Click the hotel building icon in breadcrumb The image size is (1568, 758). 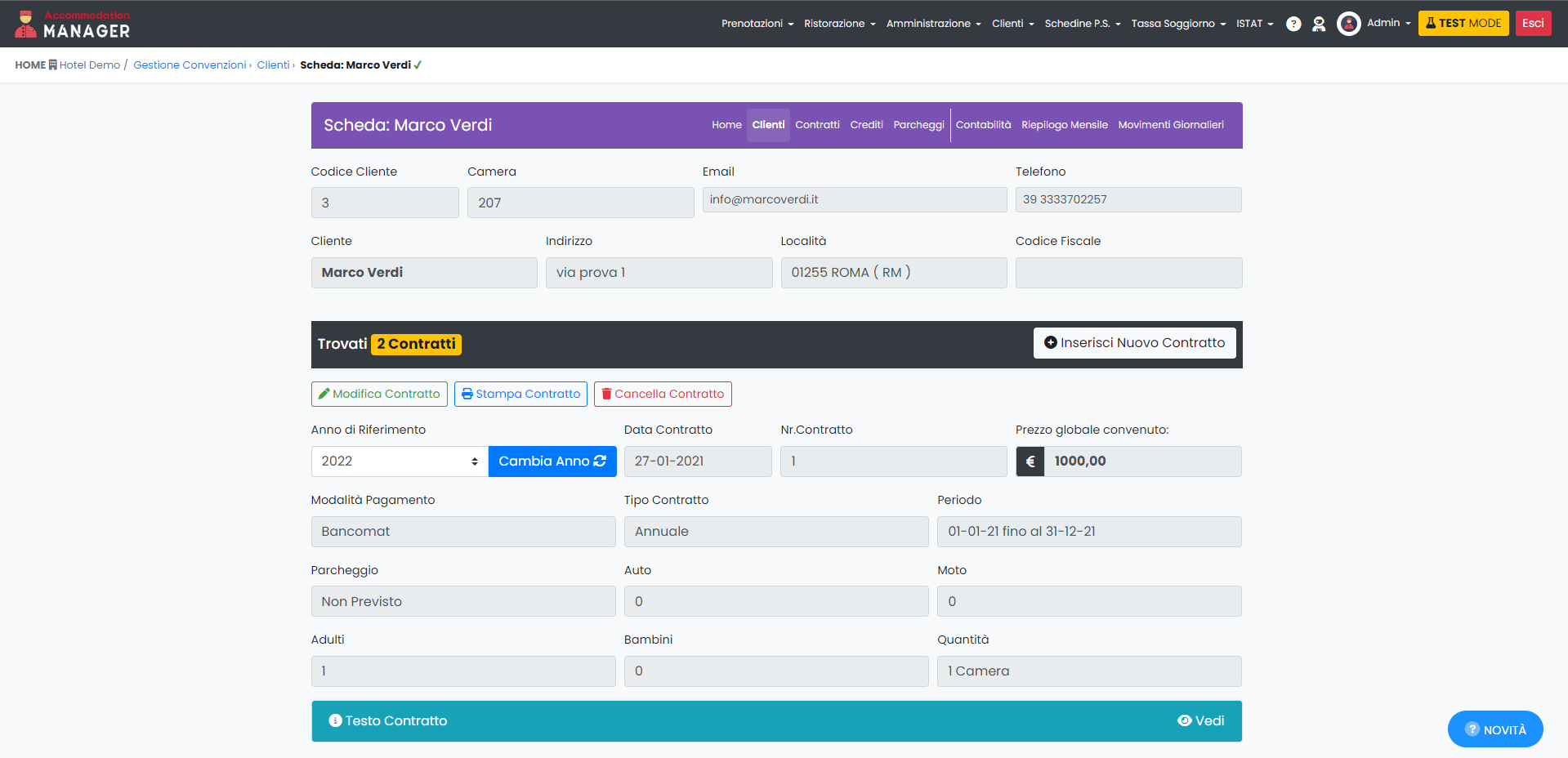(52, 65)
